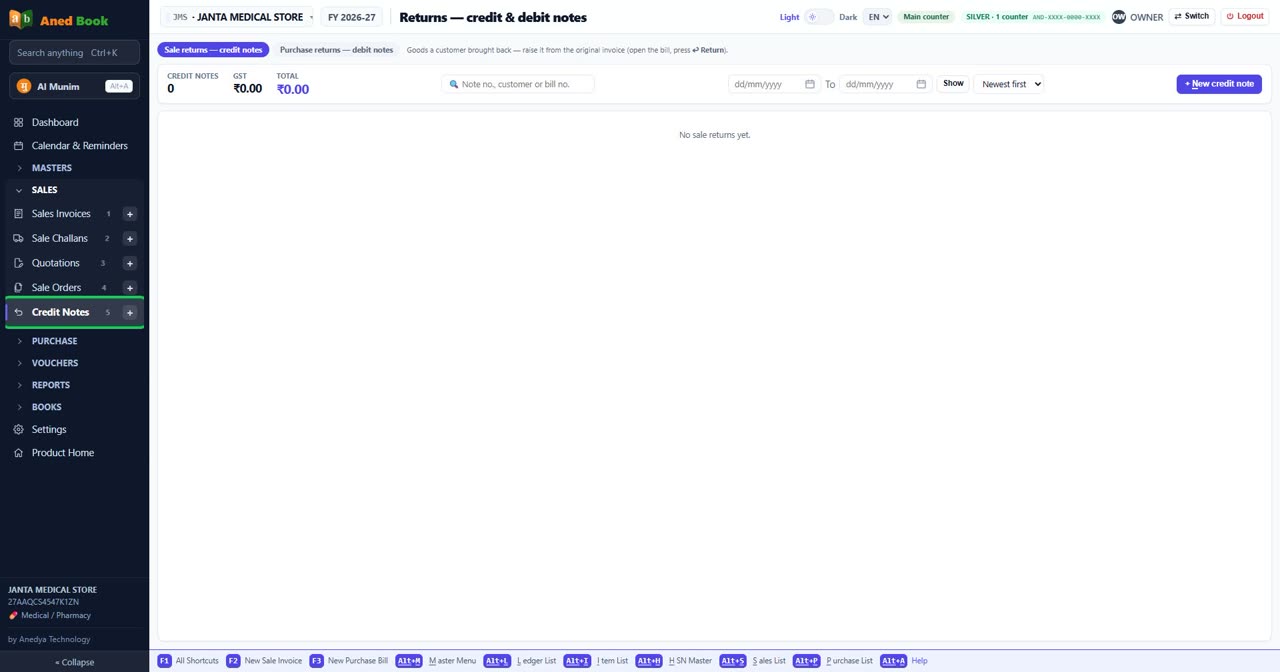Image resolution: width=1280 pixels, height=672 pixels.
Task: Open the calendar picker on the To date field
Action: click(x=921, y=84)
